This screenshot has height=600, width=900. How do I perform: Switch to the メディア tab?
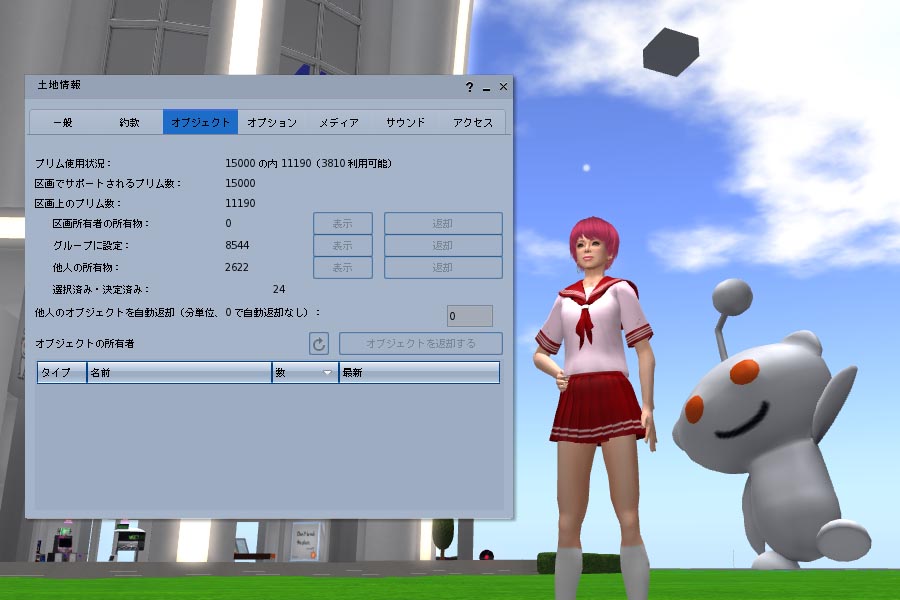pos(339,122)
